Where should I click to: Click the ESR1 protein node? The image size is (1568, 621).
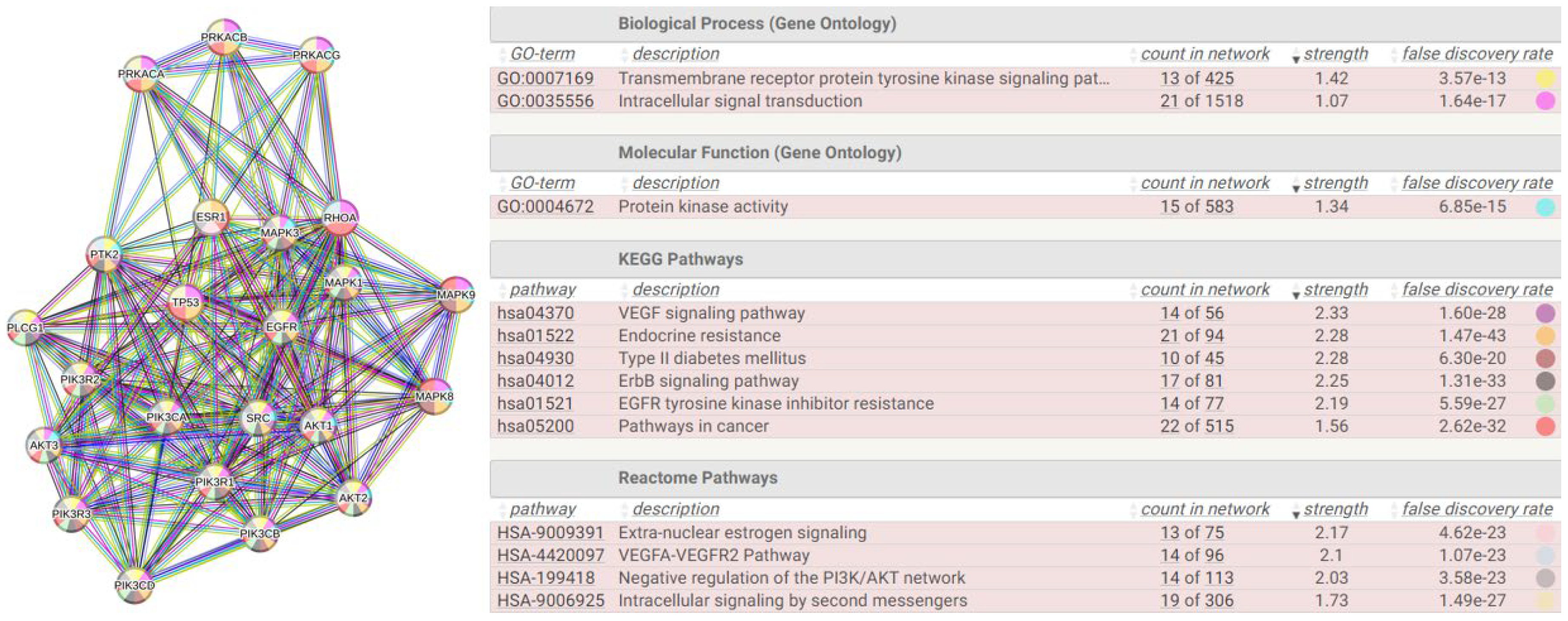[211, 217]
